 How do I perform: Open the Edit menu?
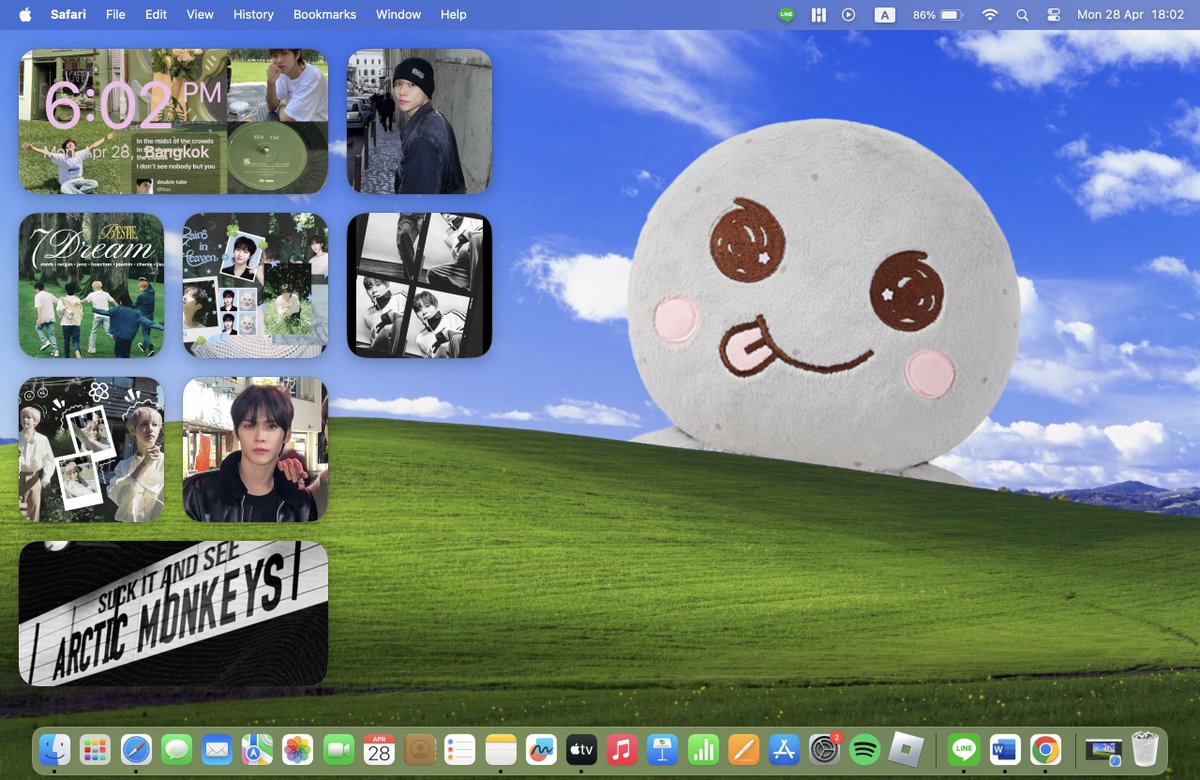[156, 15]
